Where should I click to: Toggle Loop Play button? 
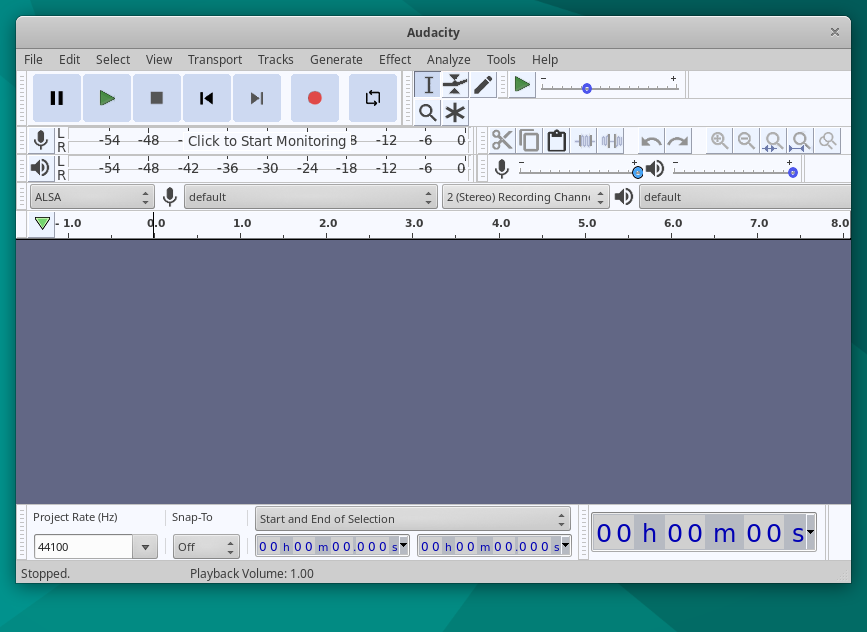click(x=373, y=97)
